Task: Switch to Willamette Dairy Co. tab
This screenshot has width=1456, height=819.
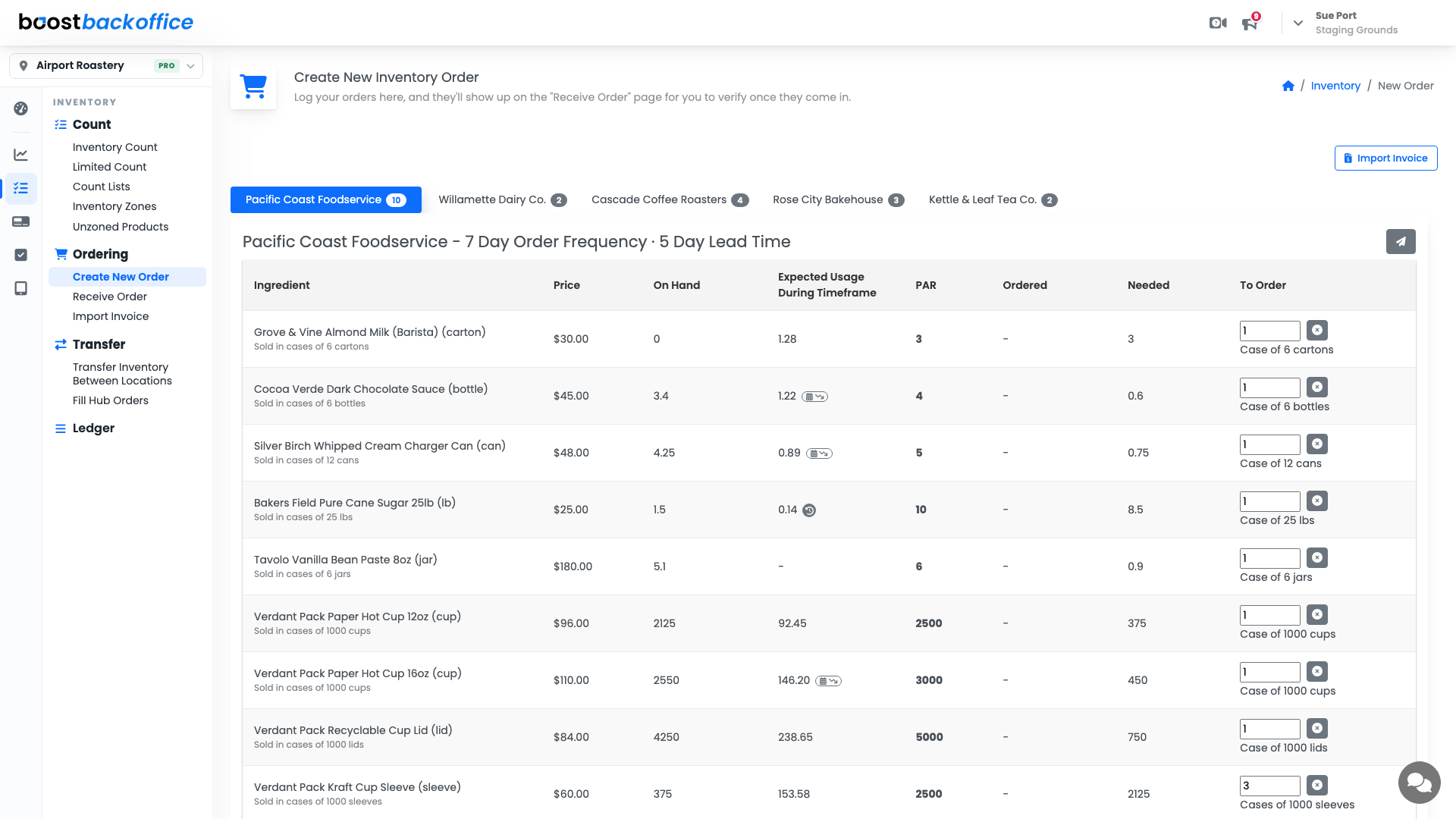Action: pyautogui.click(x=502, y=199)
